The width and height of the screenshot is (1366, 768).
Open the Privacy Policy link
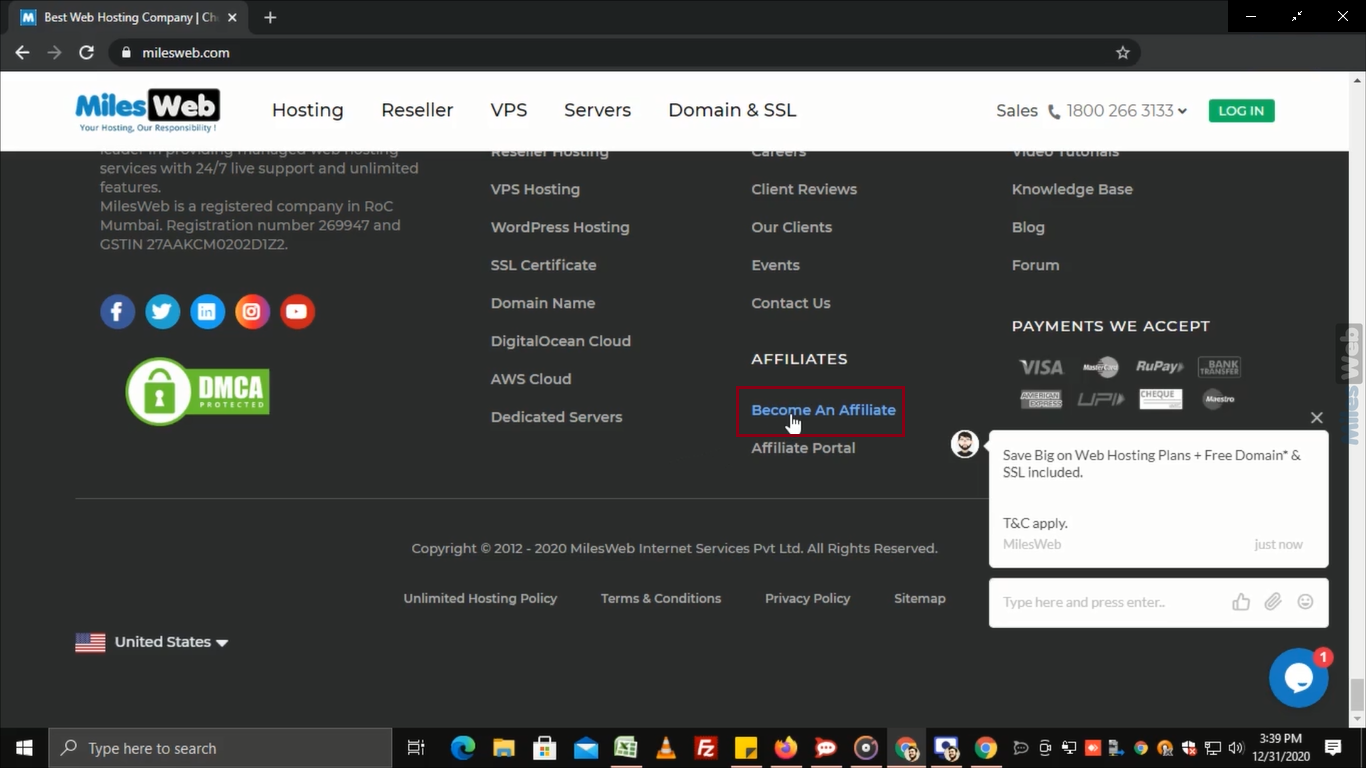tap(808, 598)
